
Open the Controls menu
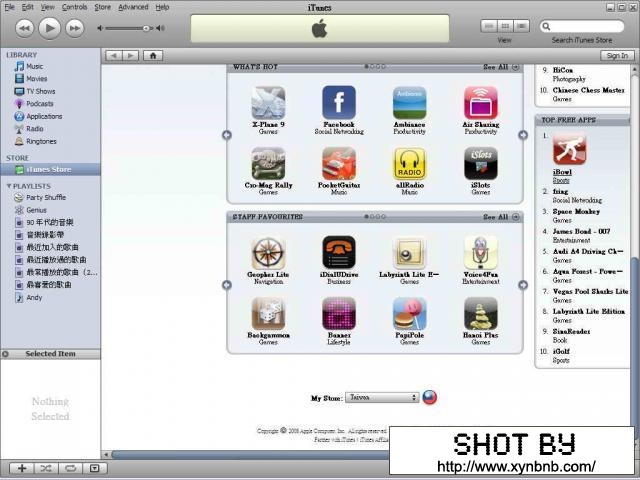click(74, 7)
